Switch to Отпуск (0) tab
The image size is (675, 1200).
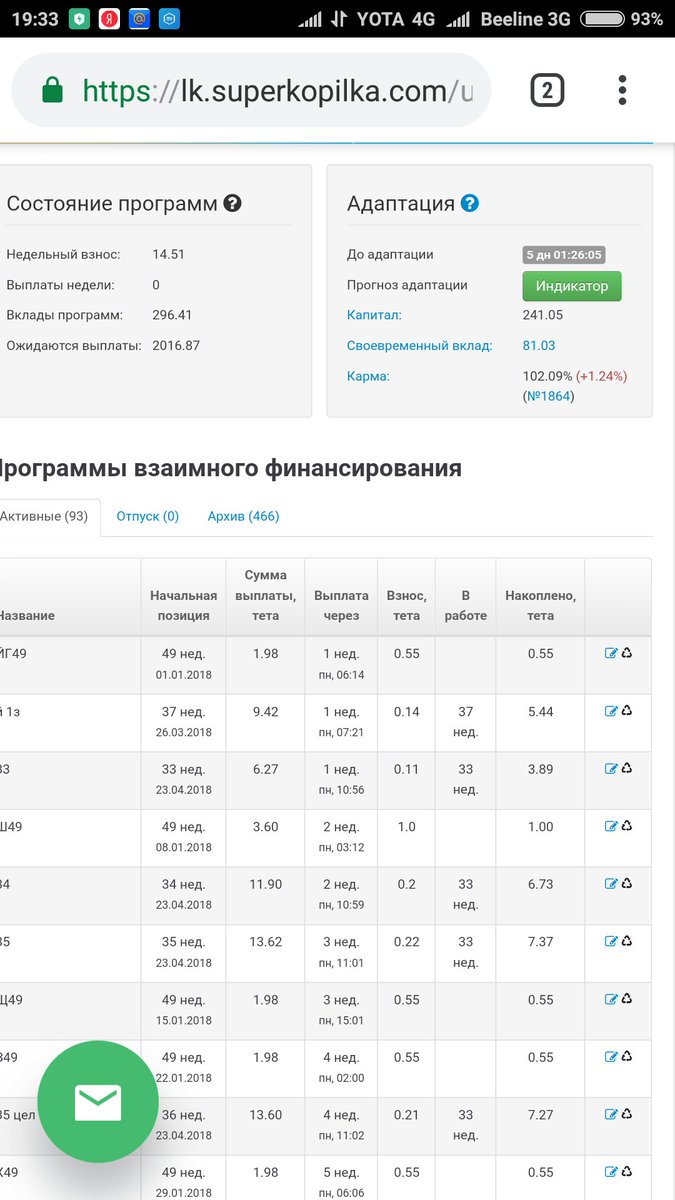[148, 517]
